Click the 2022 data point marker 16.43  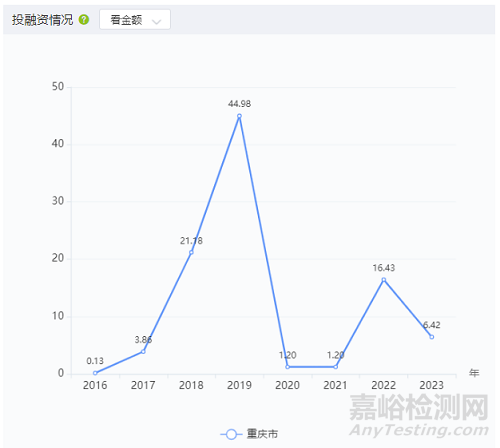pyautogui.click(x=384, y=280)
